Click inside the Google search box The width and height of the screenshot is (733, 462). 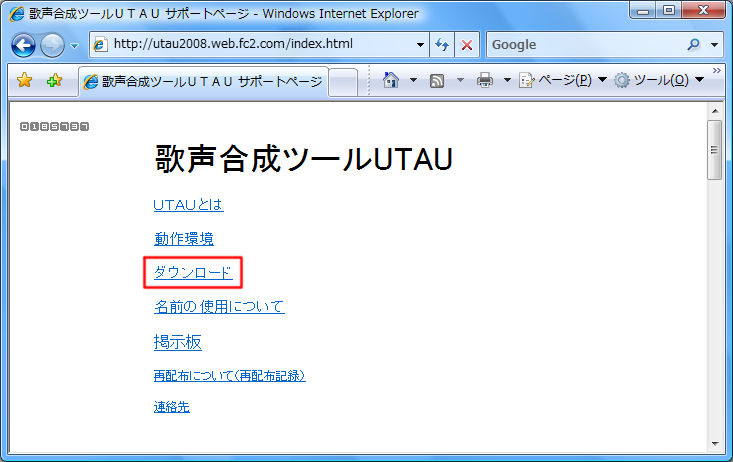coord(580,45)
